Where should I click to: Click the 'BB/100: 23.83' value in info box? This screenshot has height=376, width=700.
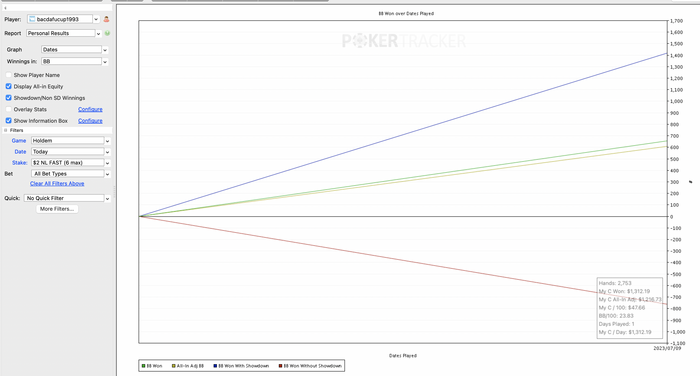pos(616,316)
